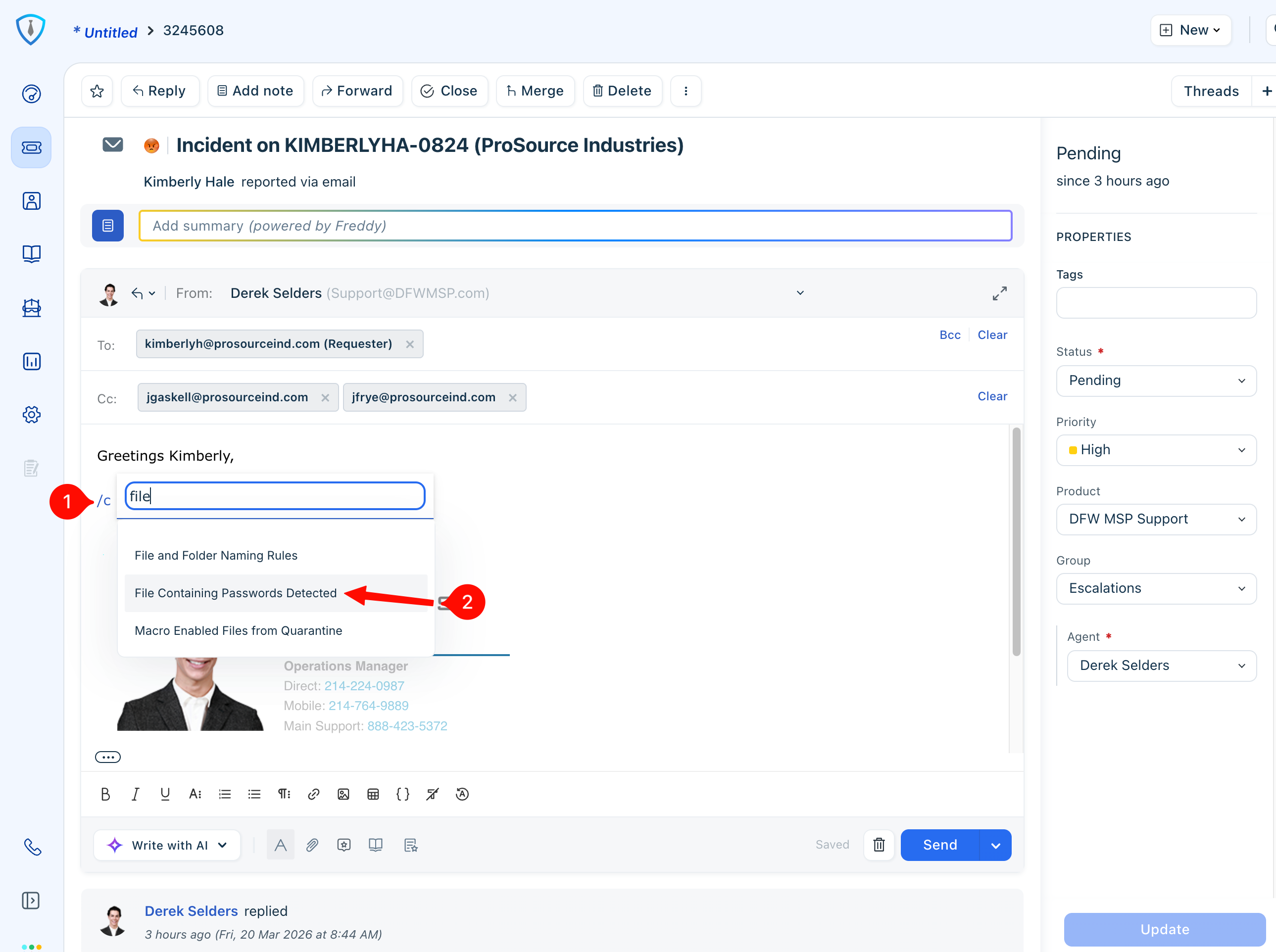The height and width of the screenshot is (952, 1276).
Task: Toggle the text formatting toolbar with A
Action: click(x=280, y=845)
